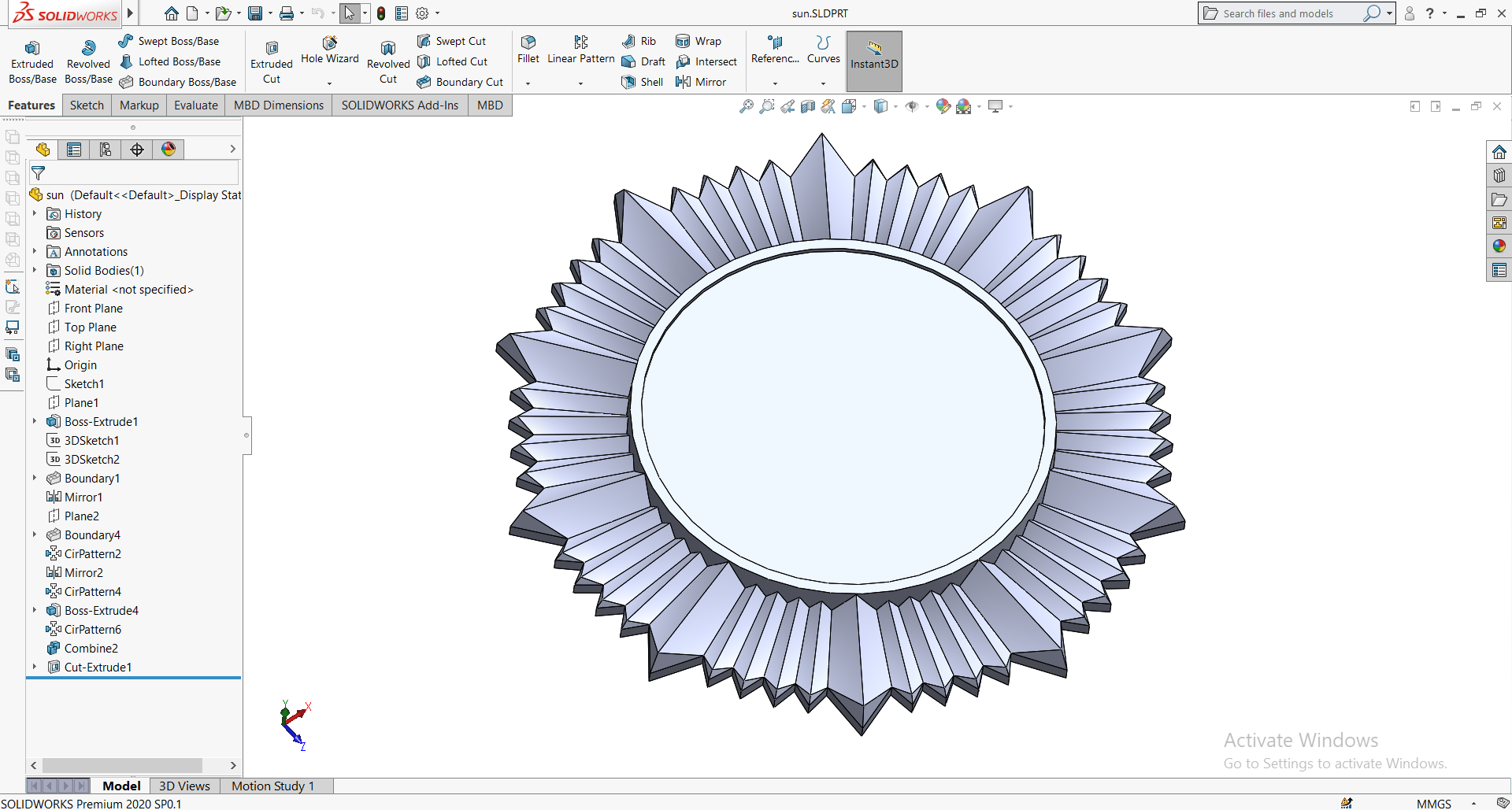
Task: Click the Fillet tool icon
Action: pyautogui.click(x=528, y=49)
